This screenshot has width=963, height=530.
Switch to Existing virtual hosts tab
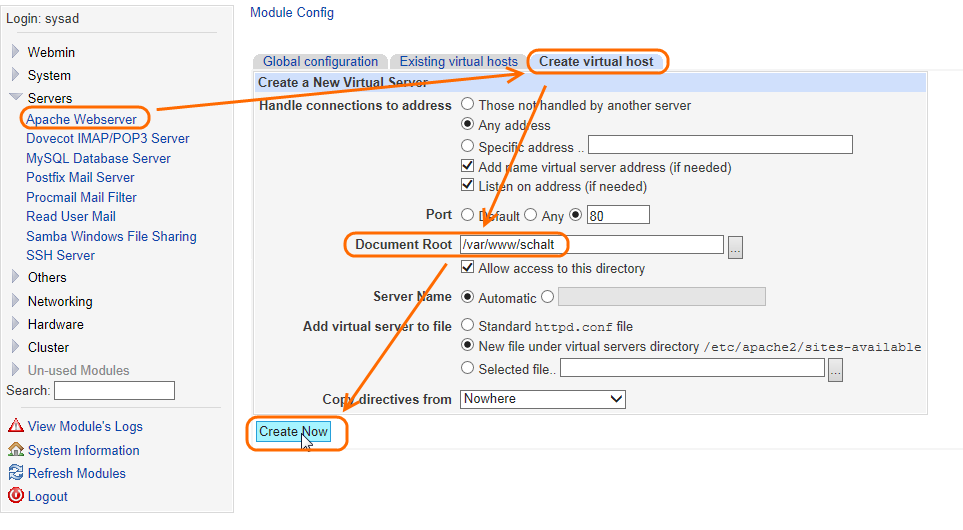pos(458,62)
